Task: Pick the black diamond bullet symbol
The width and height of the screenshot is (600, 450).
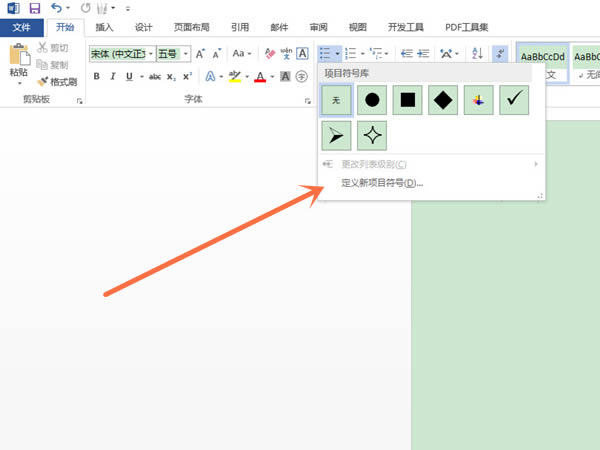Action: coord(443,100)
